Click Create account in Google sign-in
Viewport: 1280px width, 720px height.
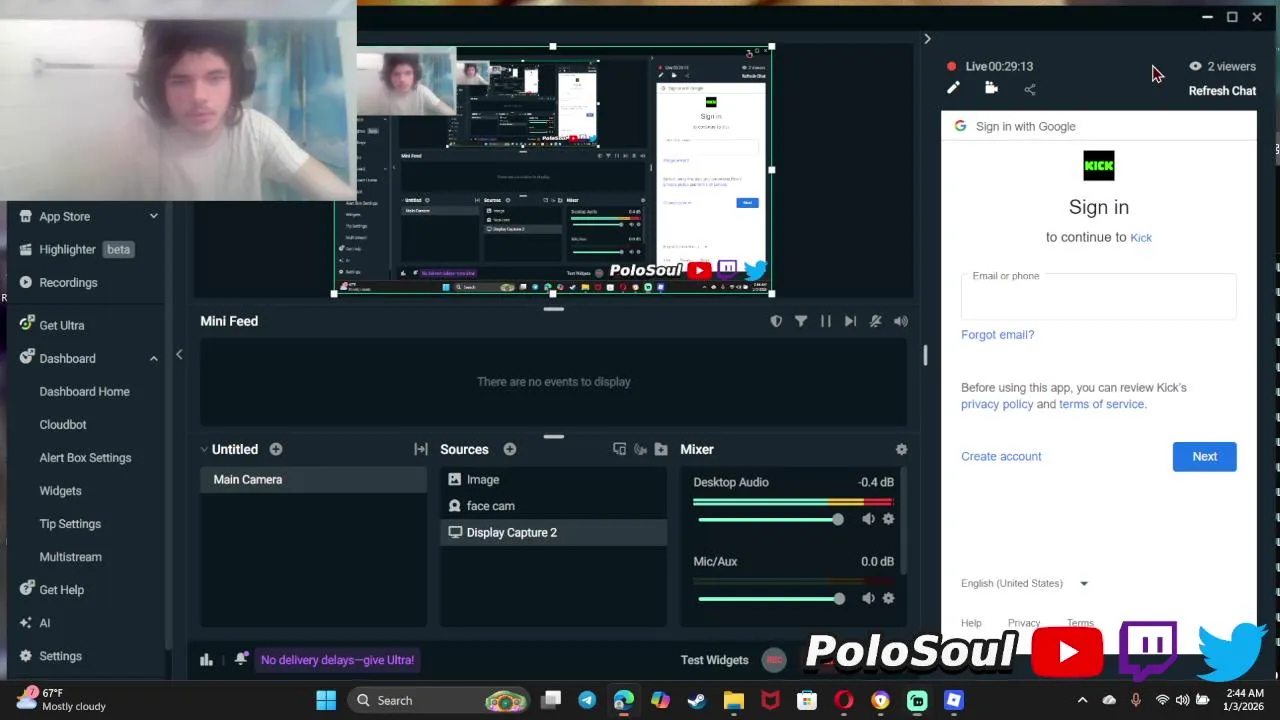click(1001, 456)
